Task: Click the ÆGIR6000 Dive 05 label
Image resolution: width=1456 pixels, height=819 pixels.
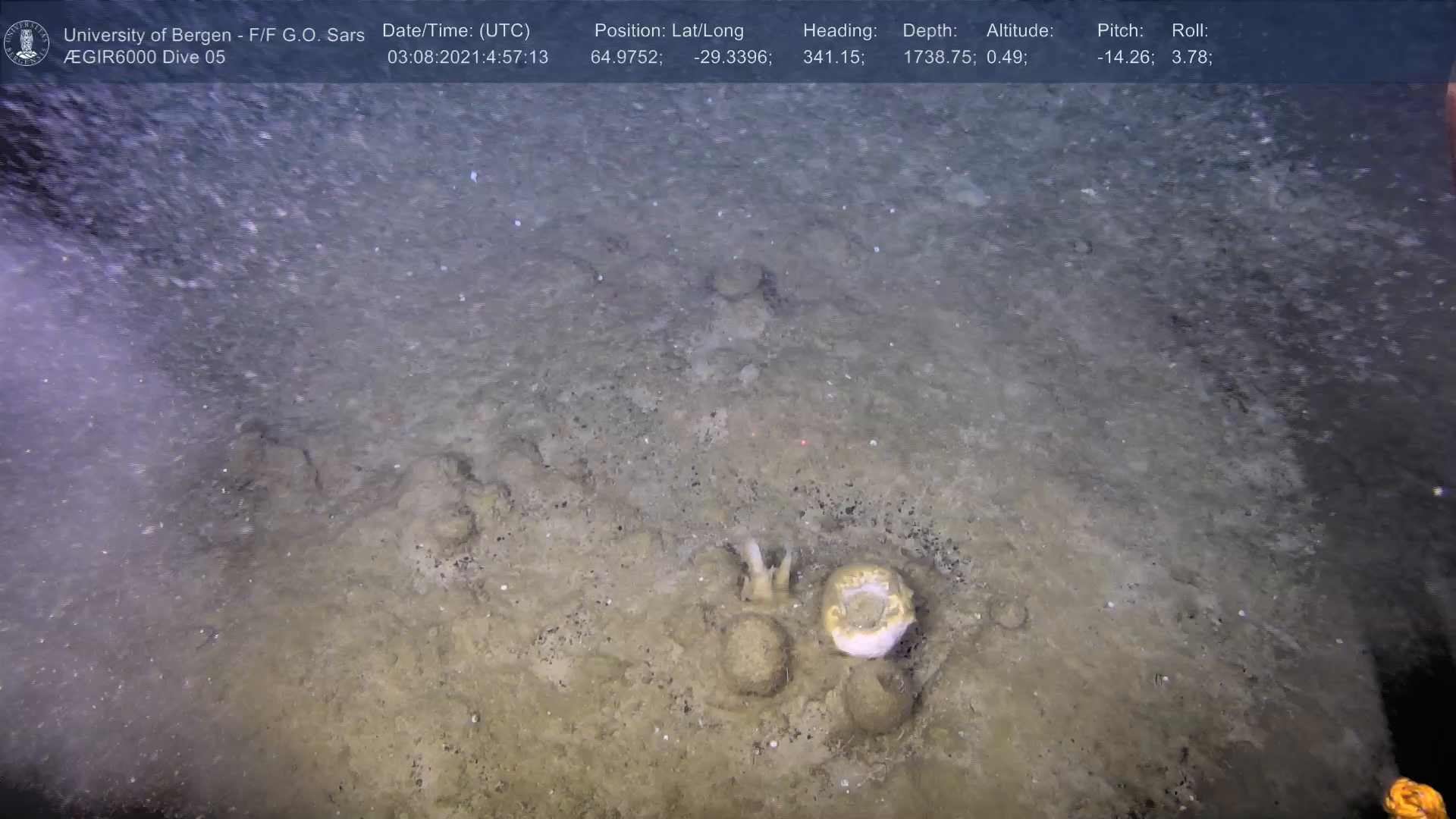Action: 144,58
